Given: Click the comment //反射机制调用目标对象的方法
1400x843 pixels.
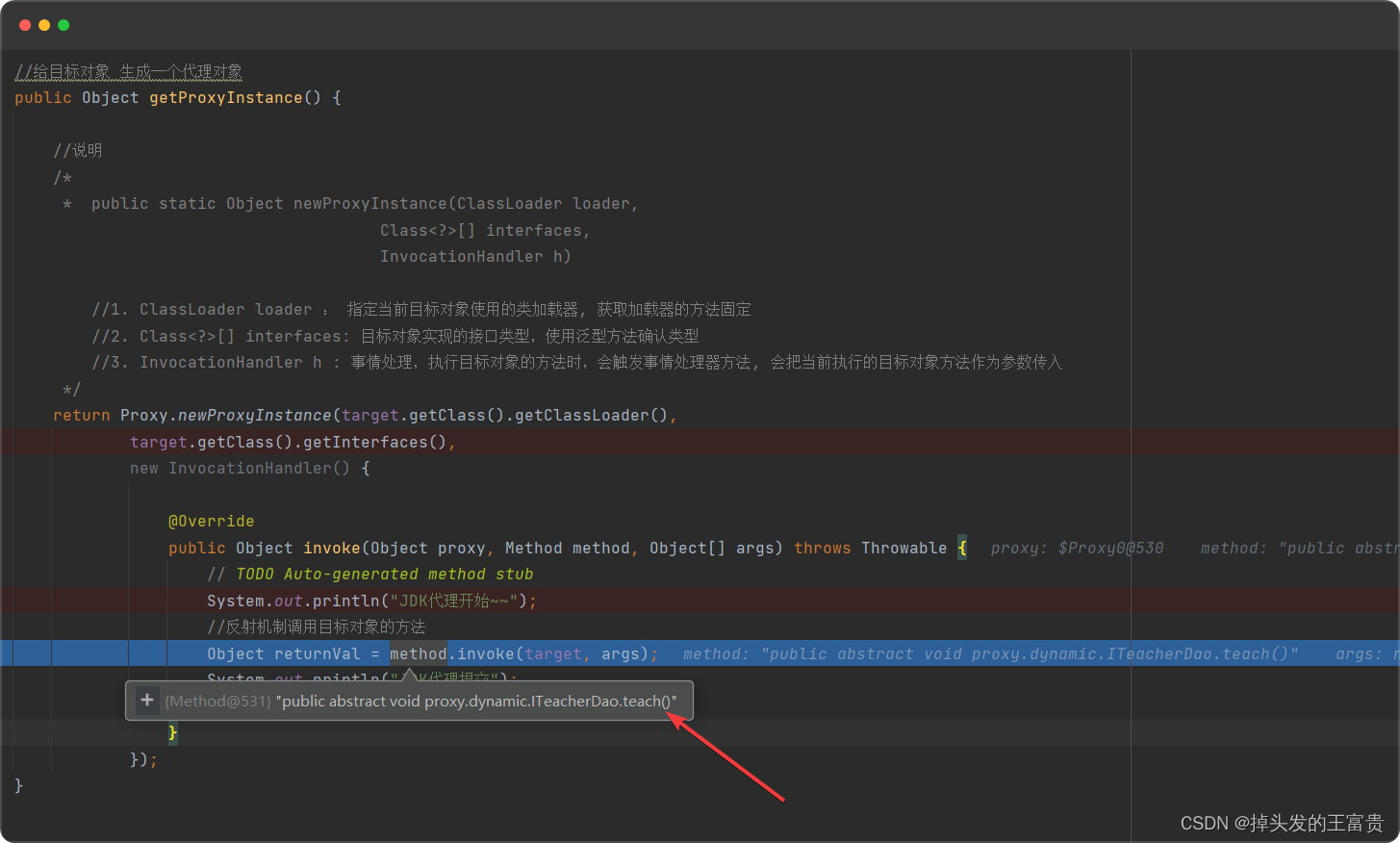Looking at the screenshot, I should (x=317, y=626).
